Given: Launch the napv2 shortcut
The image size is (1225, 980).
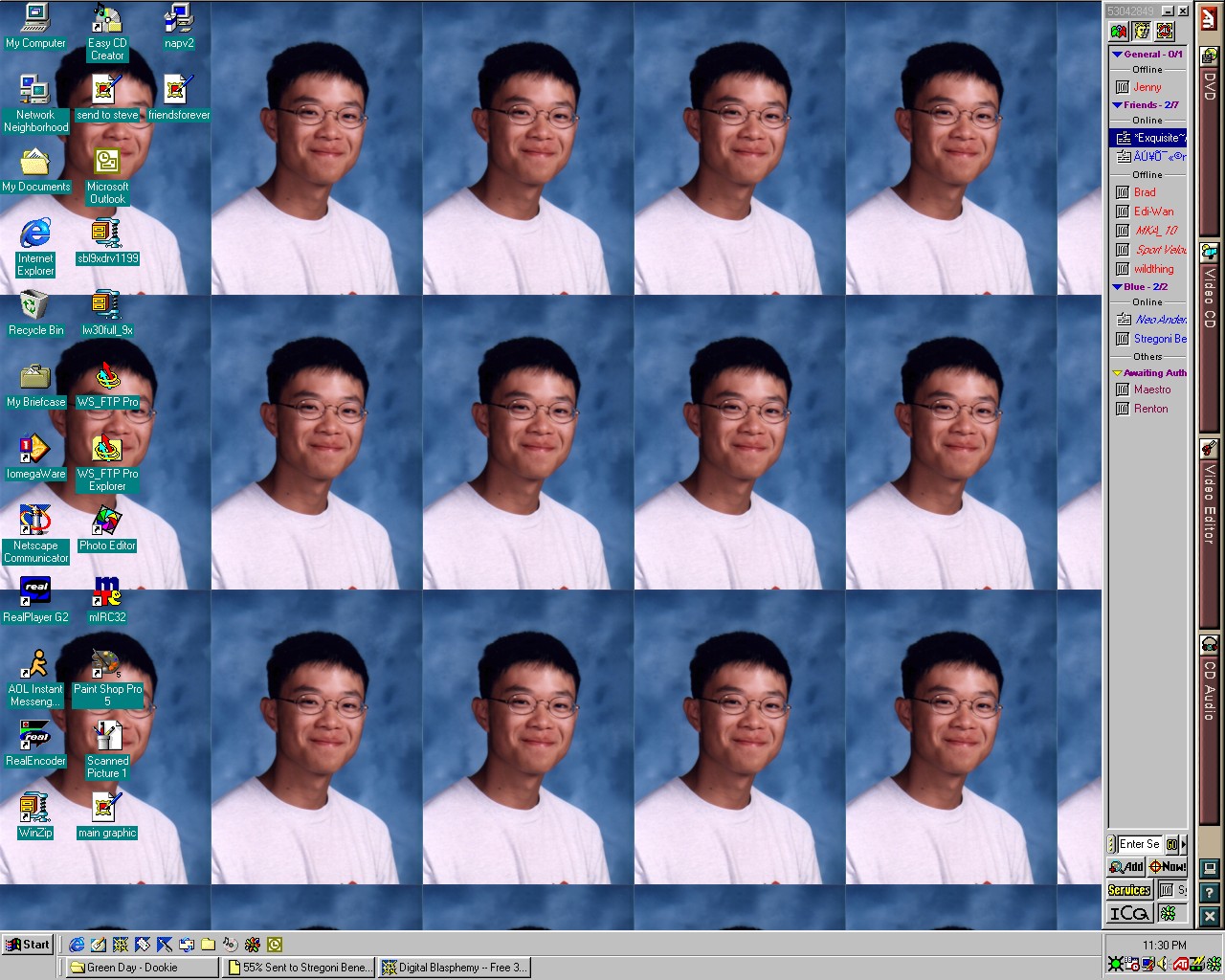Looking at the screenshot, I should (179, 27).
